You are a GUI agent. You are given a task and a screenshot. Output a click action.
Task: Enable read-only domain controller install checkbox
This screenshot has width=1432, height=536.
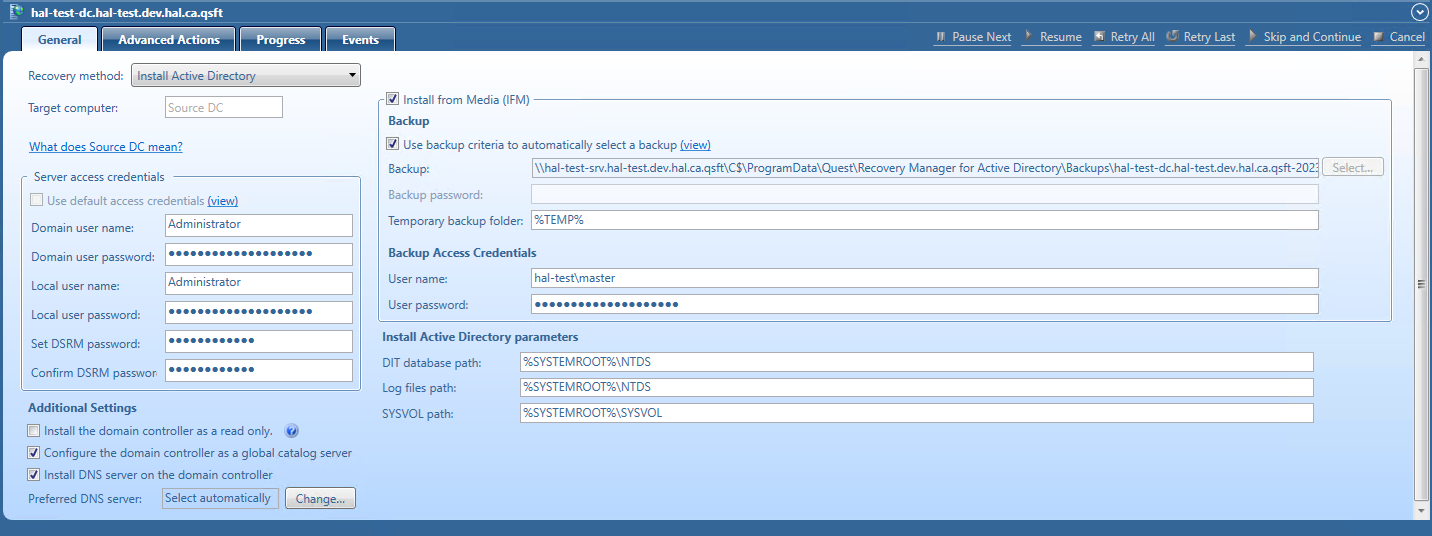[34, 431]
